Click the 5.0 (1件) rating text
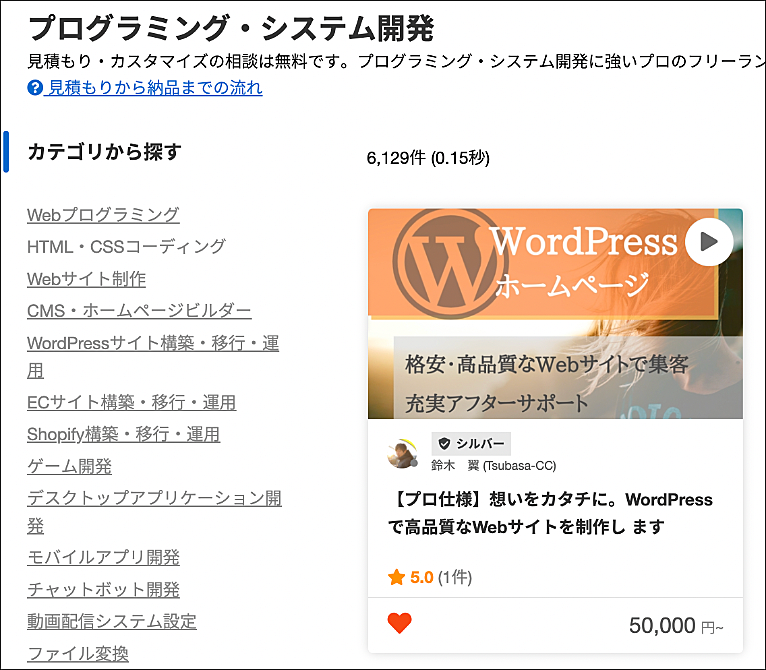This screenshot has width=766, height=670. coord(441,578)
